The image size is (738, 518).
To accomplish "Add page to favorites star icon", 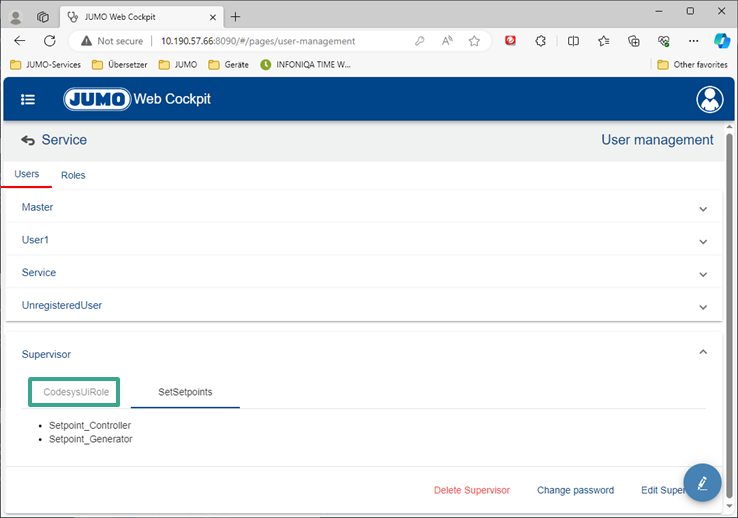I will click(x=474, y=41).
